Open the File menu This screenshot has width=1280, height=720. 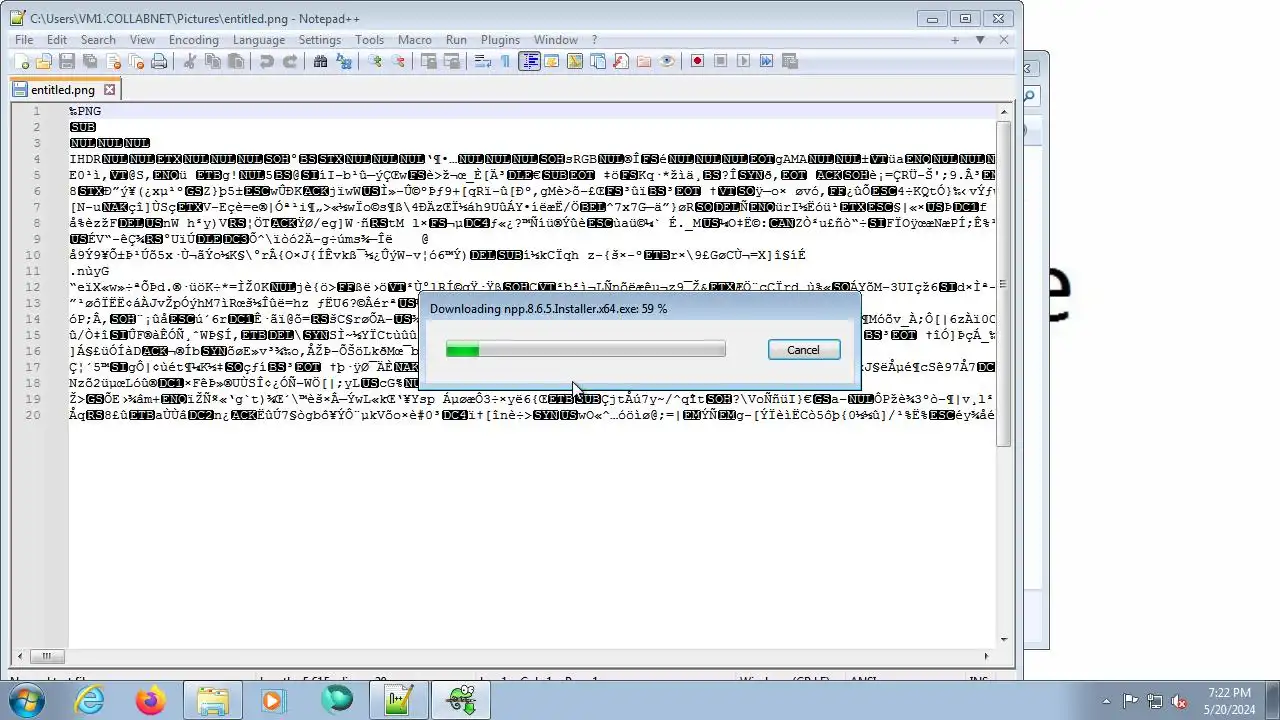[x=24, y=40]
